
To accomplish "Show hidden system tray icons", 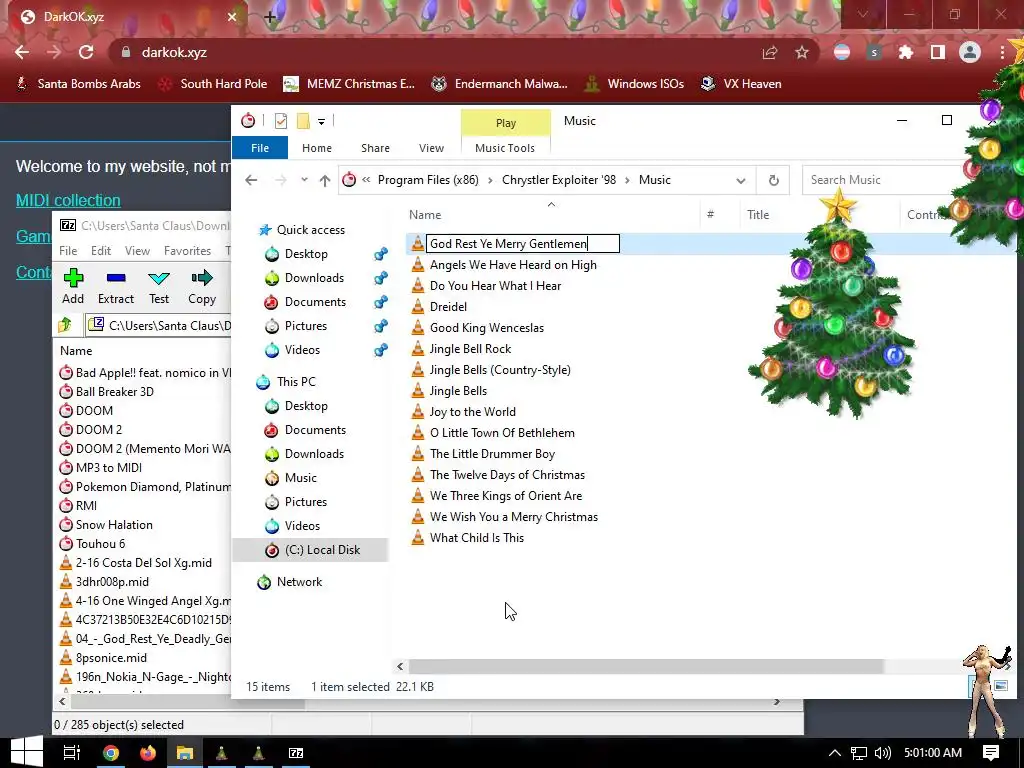I will pyautogui.click(x=834, y=752).
